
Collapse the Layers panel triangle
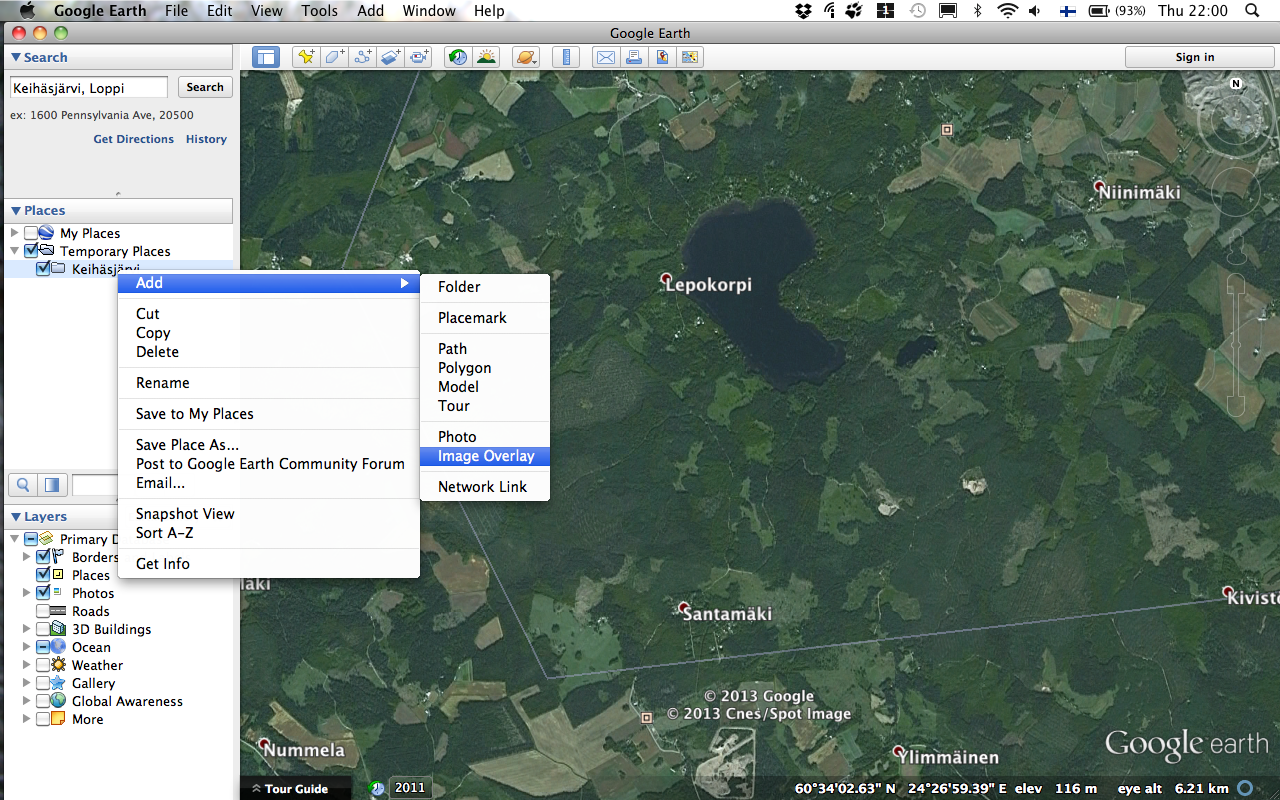click(16, 517)
